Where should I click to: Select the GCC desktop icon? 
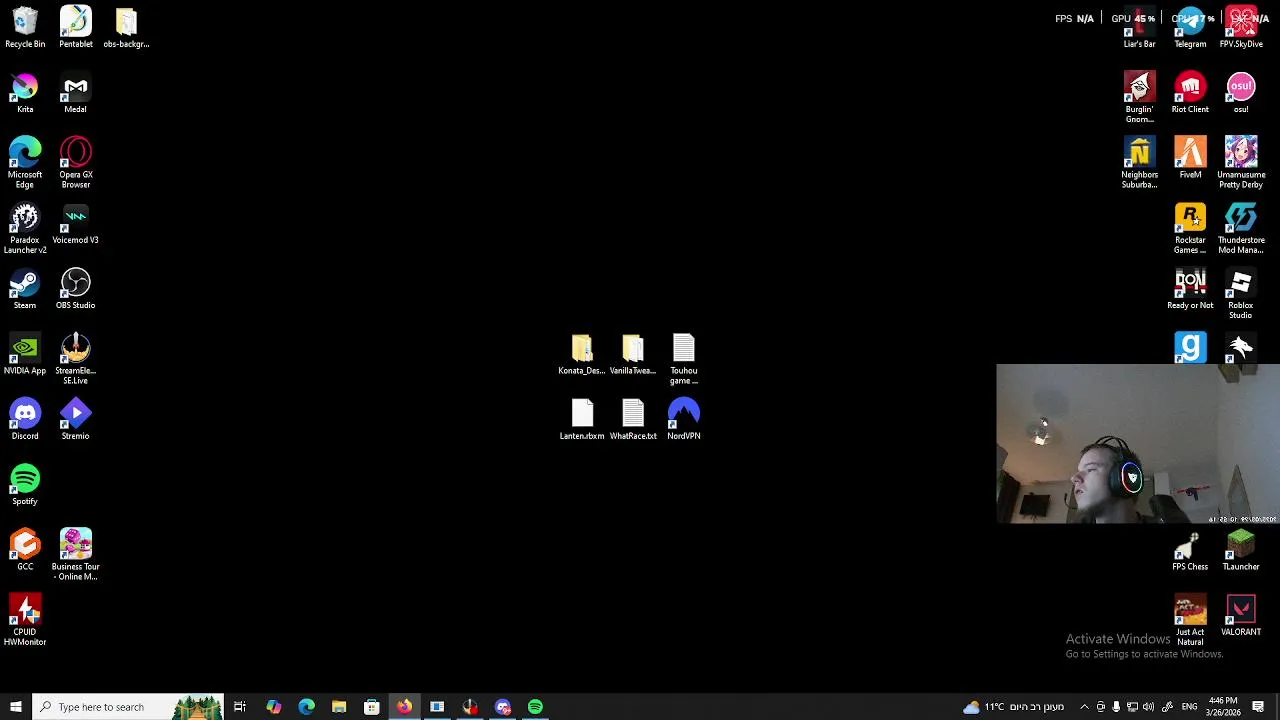point(25,550)
